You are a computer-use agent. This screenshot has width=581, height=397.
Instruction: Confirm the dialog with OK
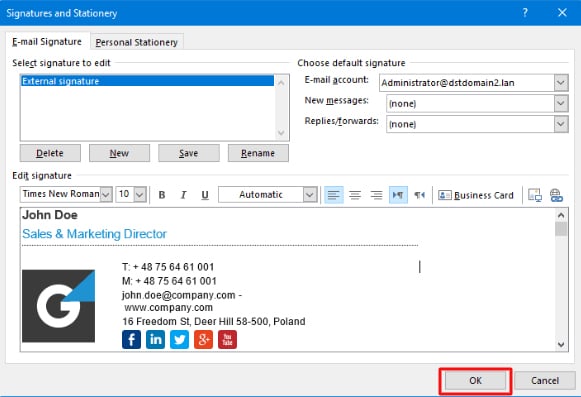(x=475, y=381)
